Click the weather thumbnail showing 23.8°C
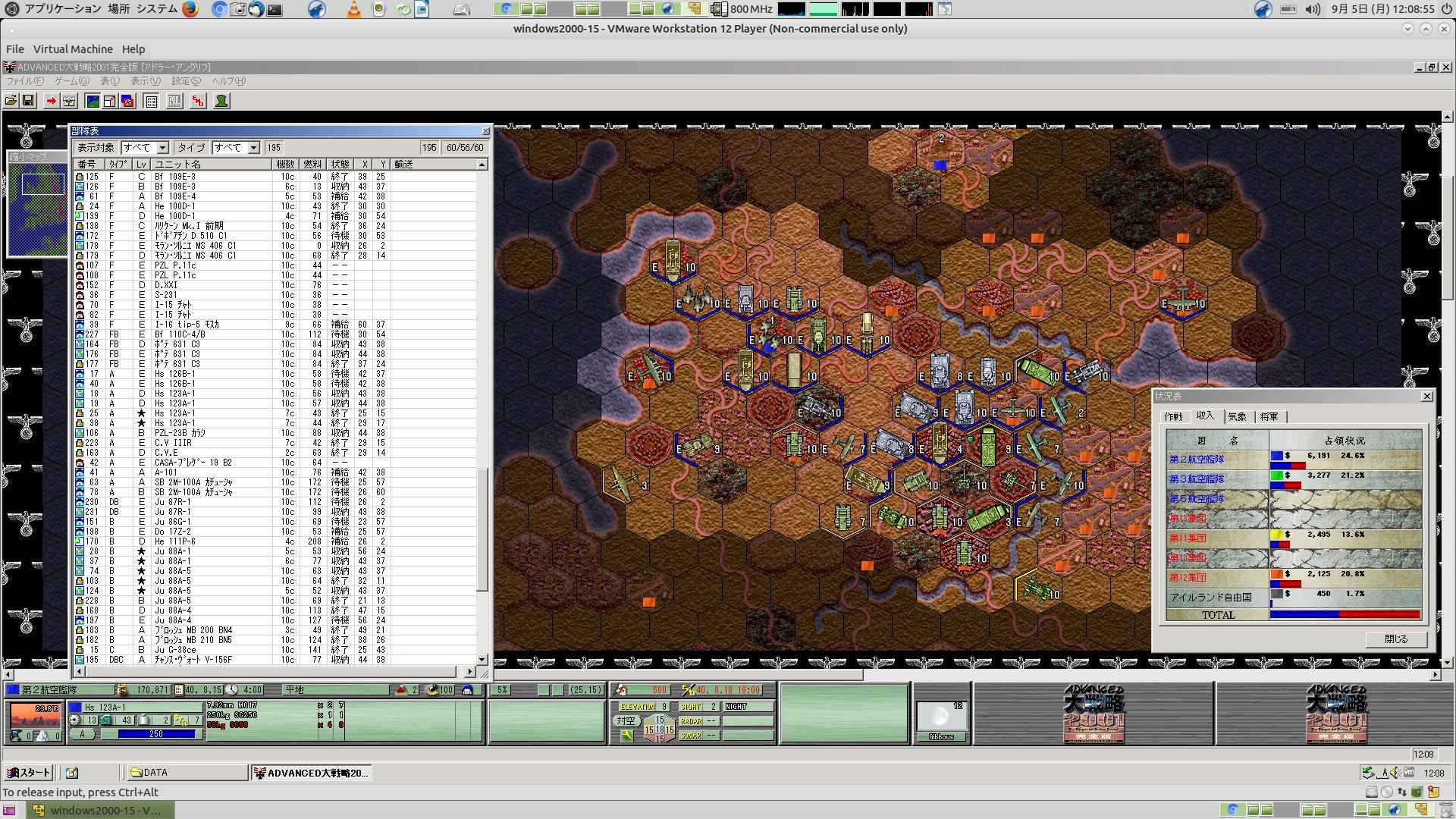This screenshot has width=1456, height=819. tap(34, 717)
